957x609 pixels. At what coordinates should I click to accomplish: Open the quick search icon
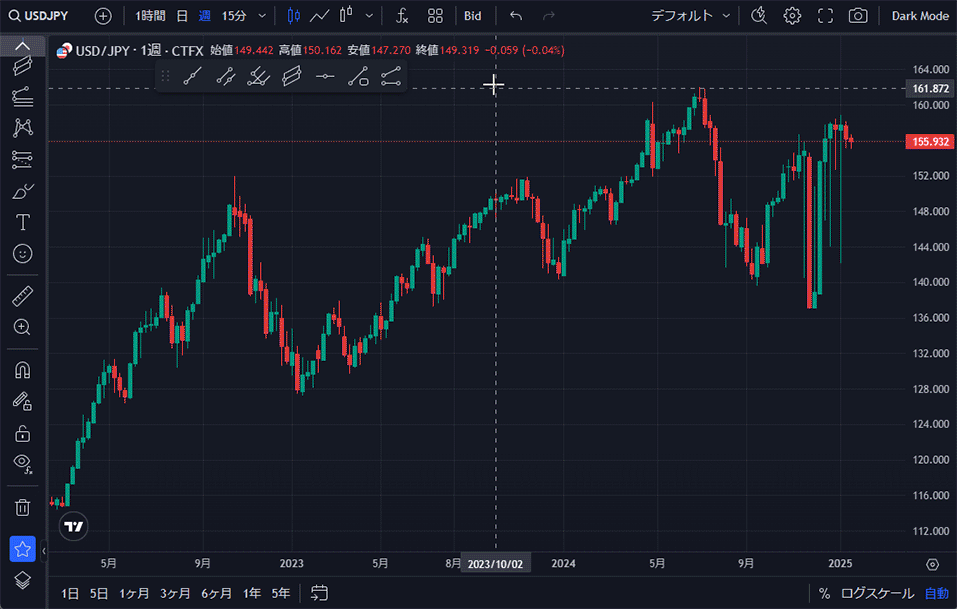click(759, 16)
